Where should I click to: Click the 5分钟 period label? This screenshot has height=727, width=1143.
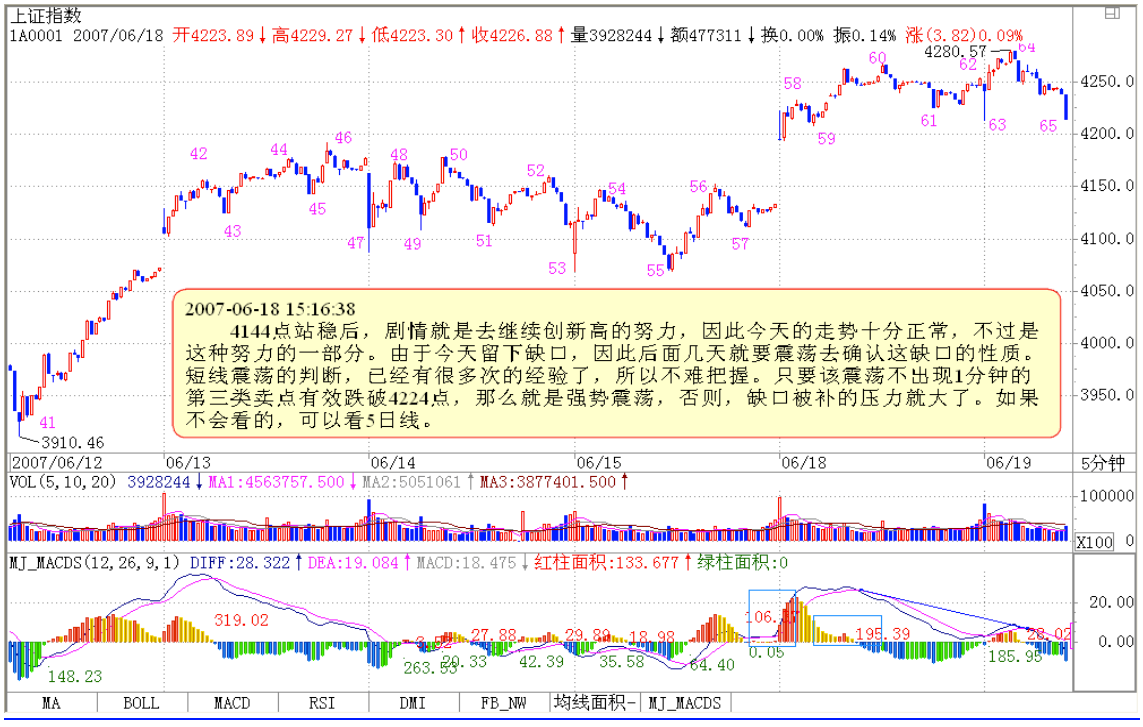point(1102,463)
